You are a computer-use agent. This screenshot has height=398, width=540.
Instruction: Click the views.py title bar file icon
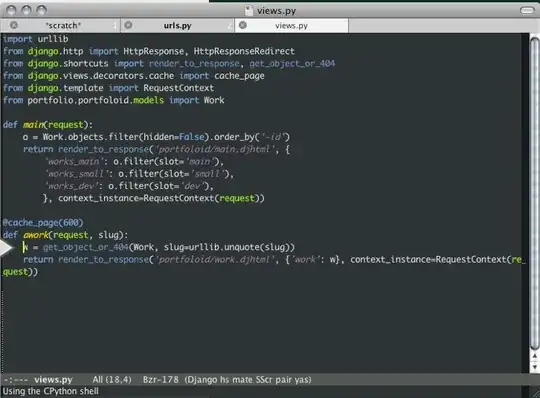(x=249, y=10)
